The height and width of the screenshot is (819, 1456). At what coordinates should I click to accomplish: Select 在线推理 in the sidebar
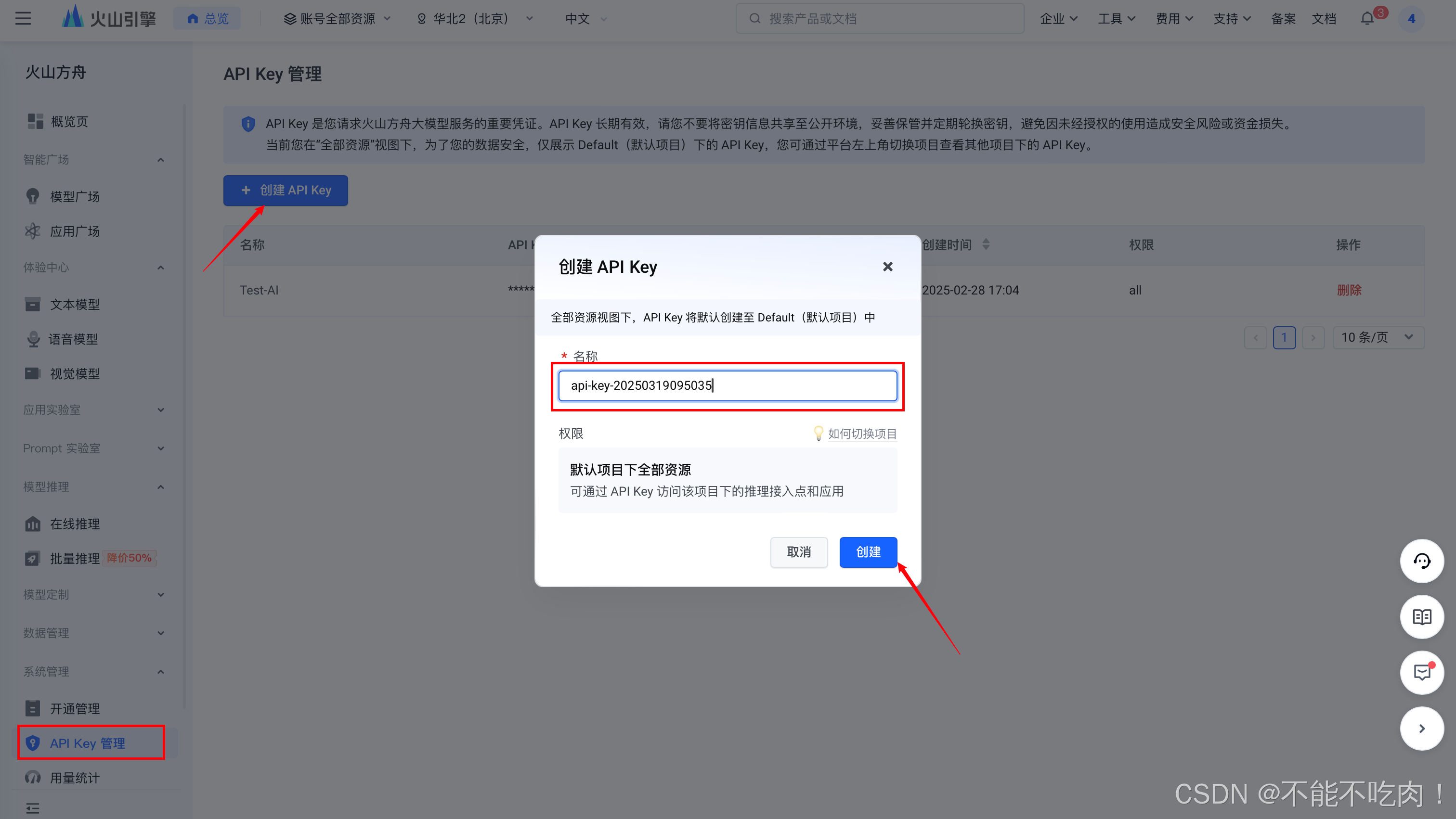coord(75,524)
